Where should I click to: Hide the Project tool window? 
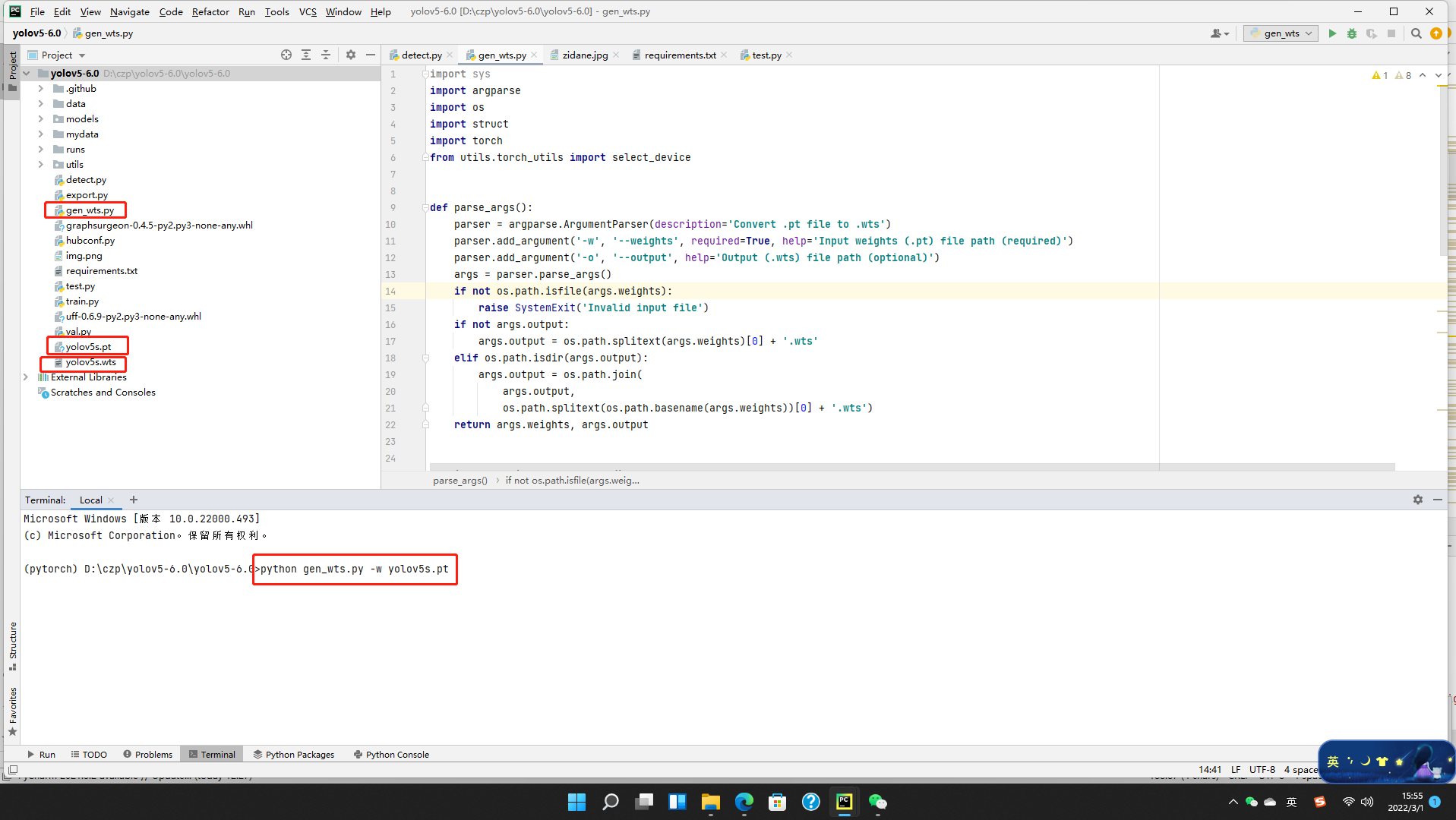coord(371,55)
